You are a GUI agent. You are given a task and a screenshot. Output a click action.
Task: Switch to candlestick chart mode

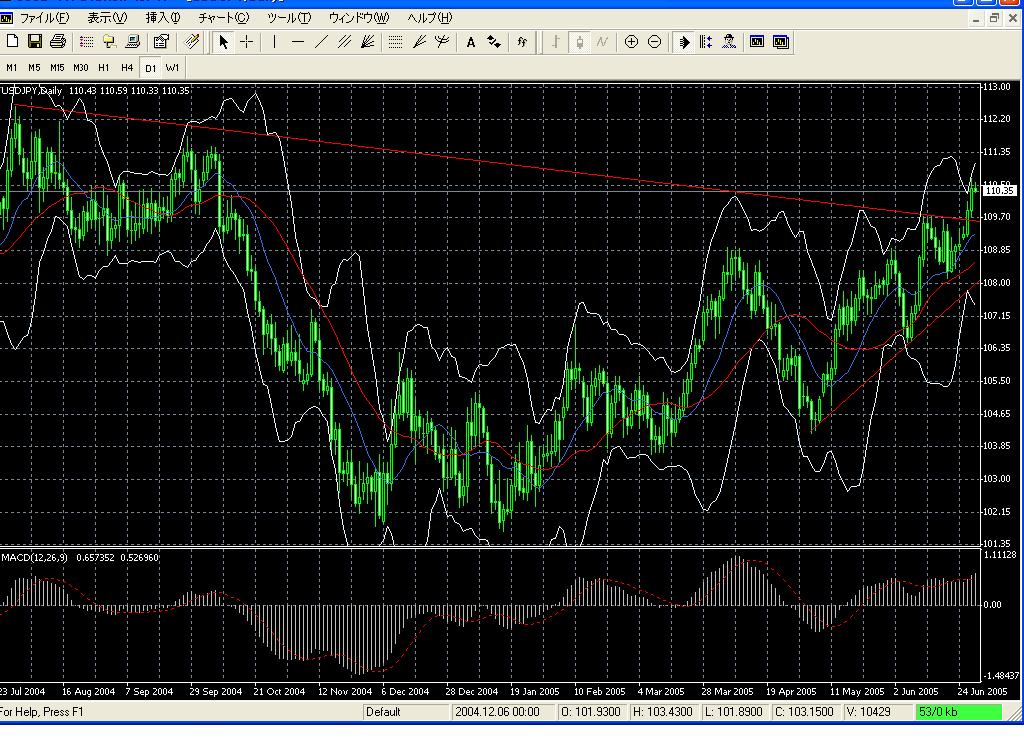(x=578, y=41)
